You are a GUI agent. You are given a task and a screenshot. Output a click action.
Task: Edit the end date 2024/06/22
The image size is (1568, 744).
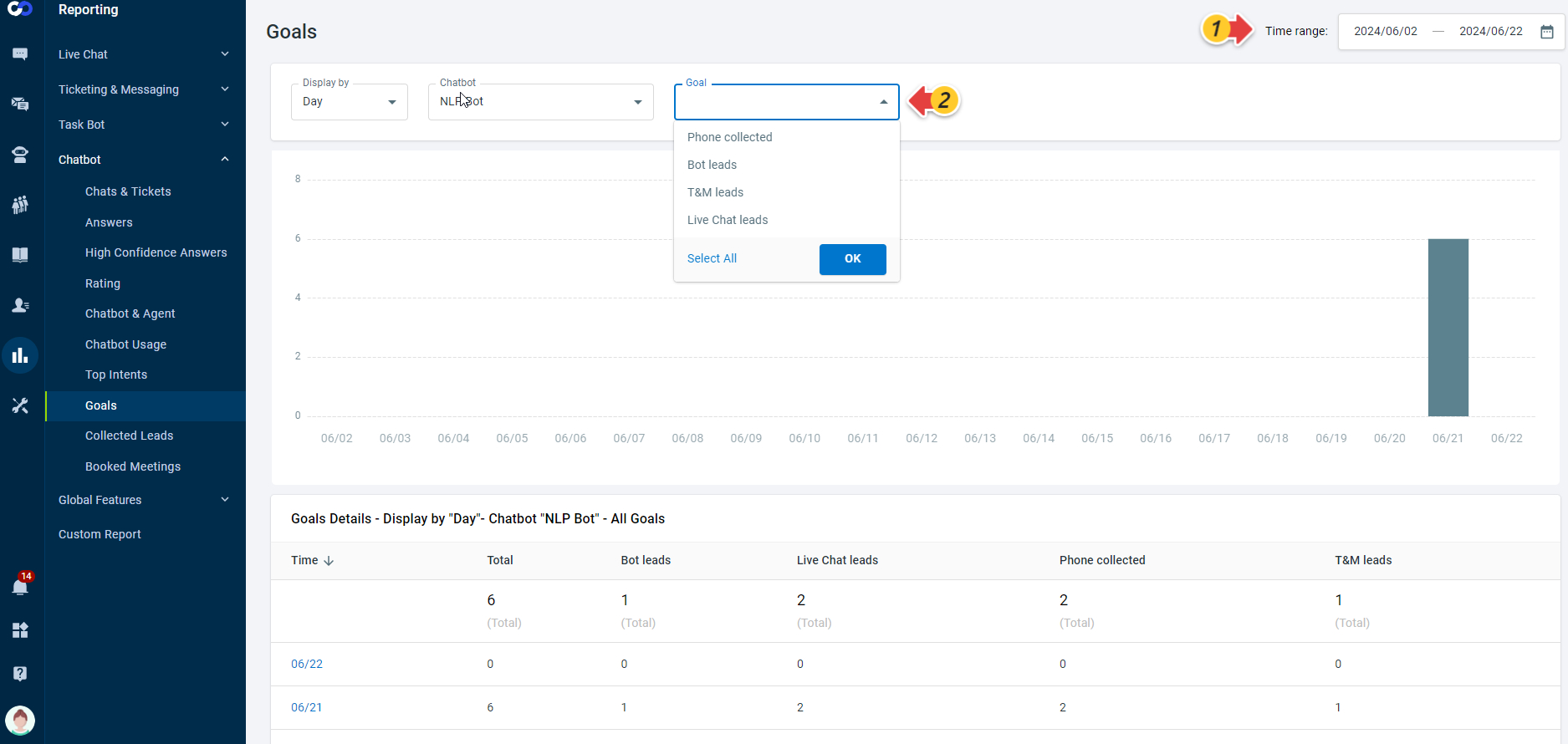pyautogui.click(x=1491, y=32)
